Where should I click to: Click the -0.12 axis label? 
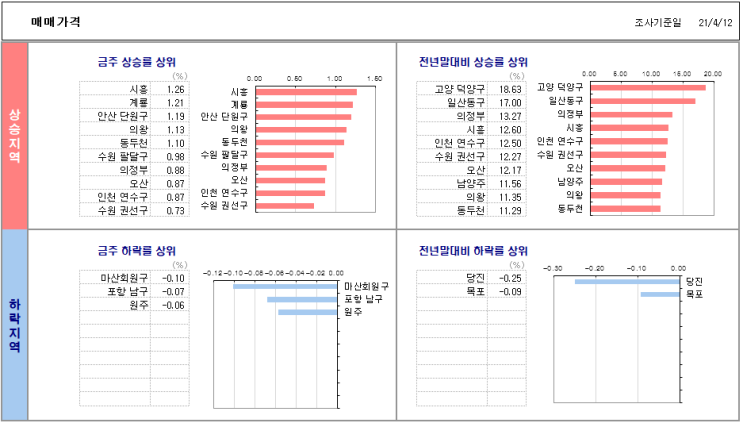click(213, 273)
